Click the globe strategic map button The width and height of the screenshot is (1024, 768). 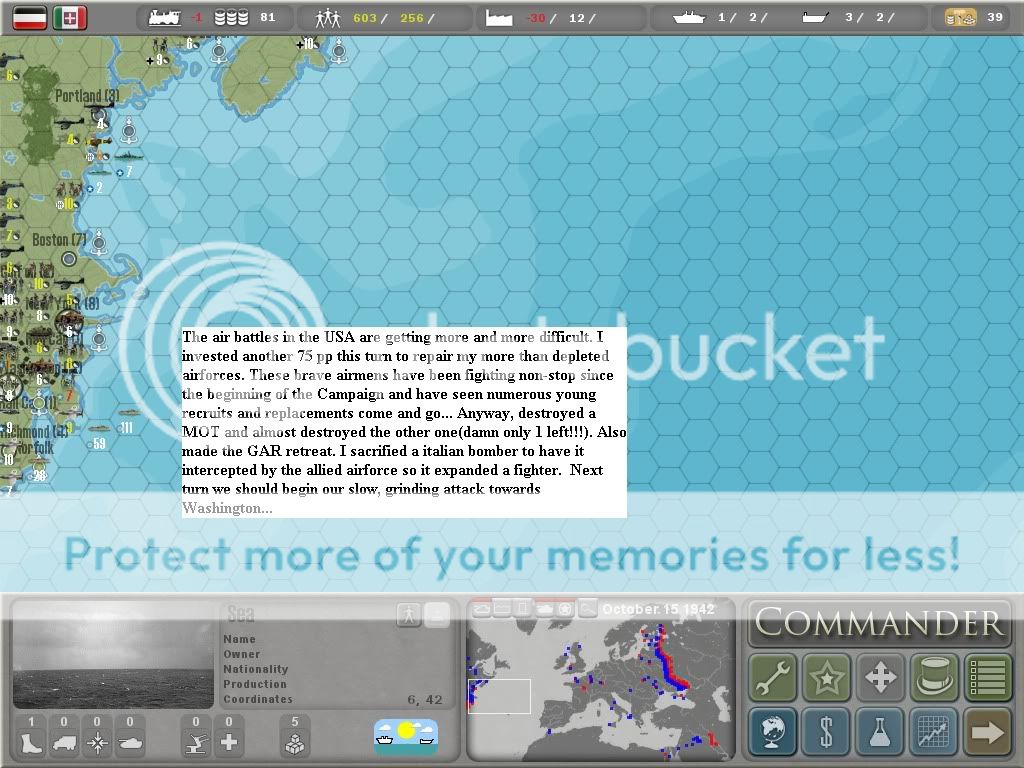click(773, 731)
